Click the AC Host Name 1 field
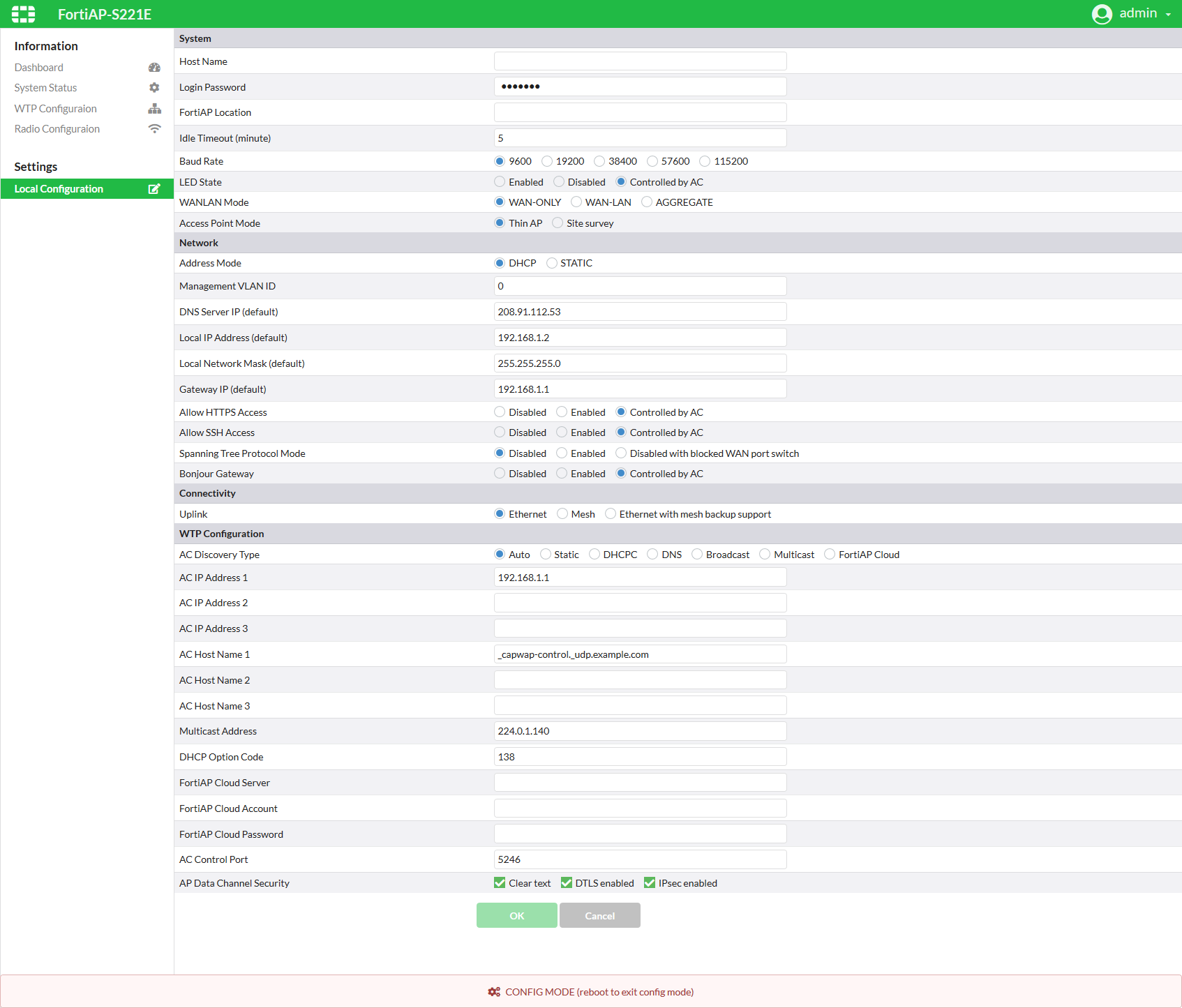This screenshot has width=1182, height=1008. pos(641,654)
